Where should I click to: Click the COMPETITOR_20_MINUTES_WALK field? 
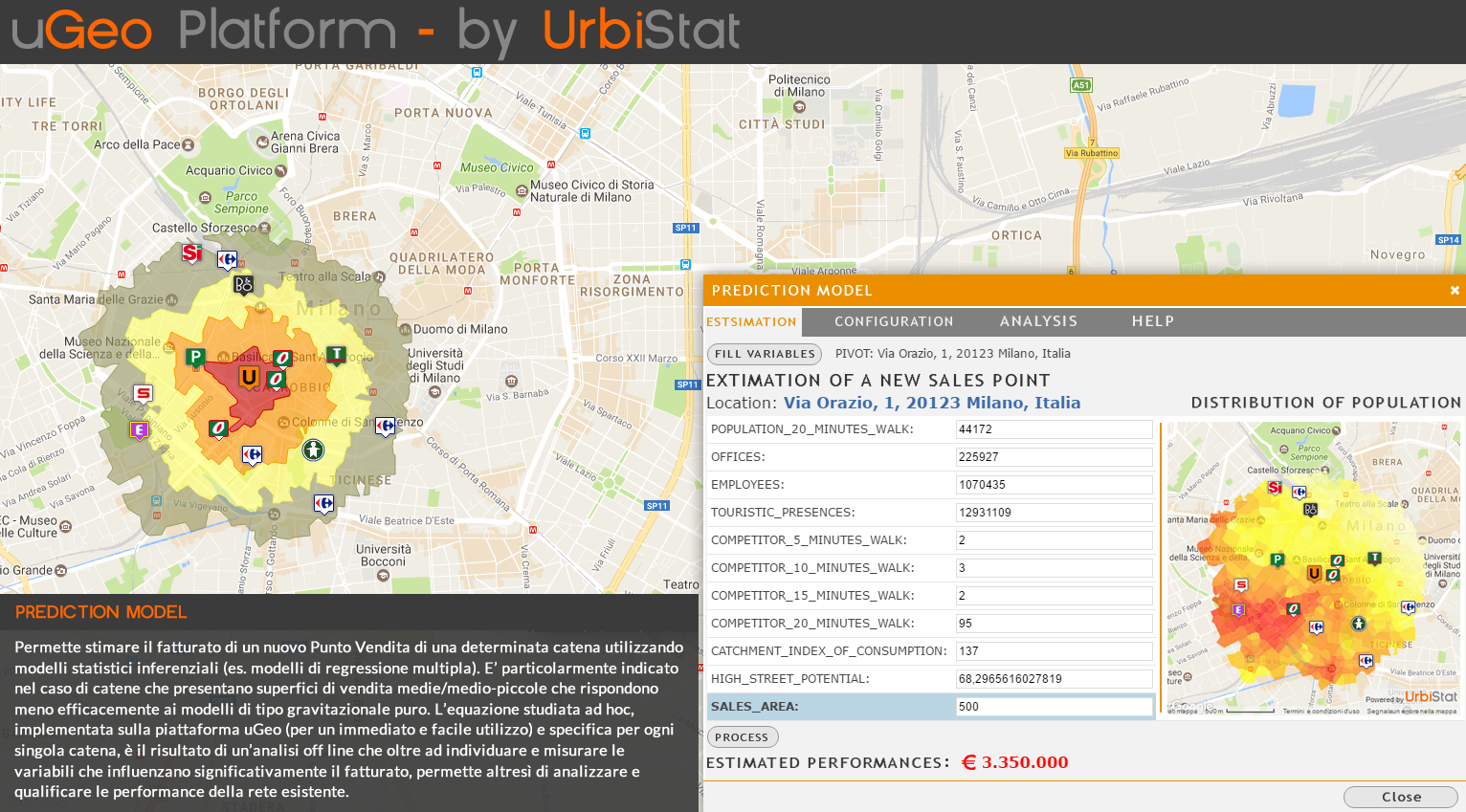pyautogui.click(x=1054, y=624)
